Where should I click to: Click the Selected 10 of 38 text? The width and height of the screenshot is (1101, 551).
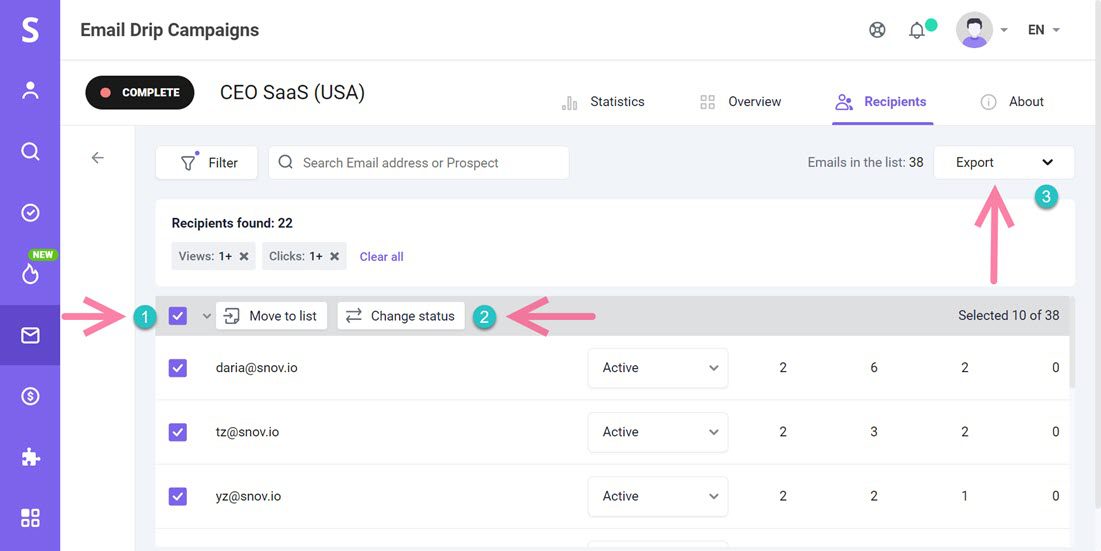[1008, 316]
